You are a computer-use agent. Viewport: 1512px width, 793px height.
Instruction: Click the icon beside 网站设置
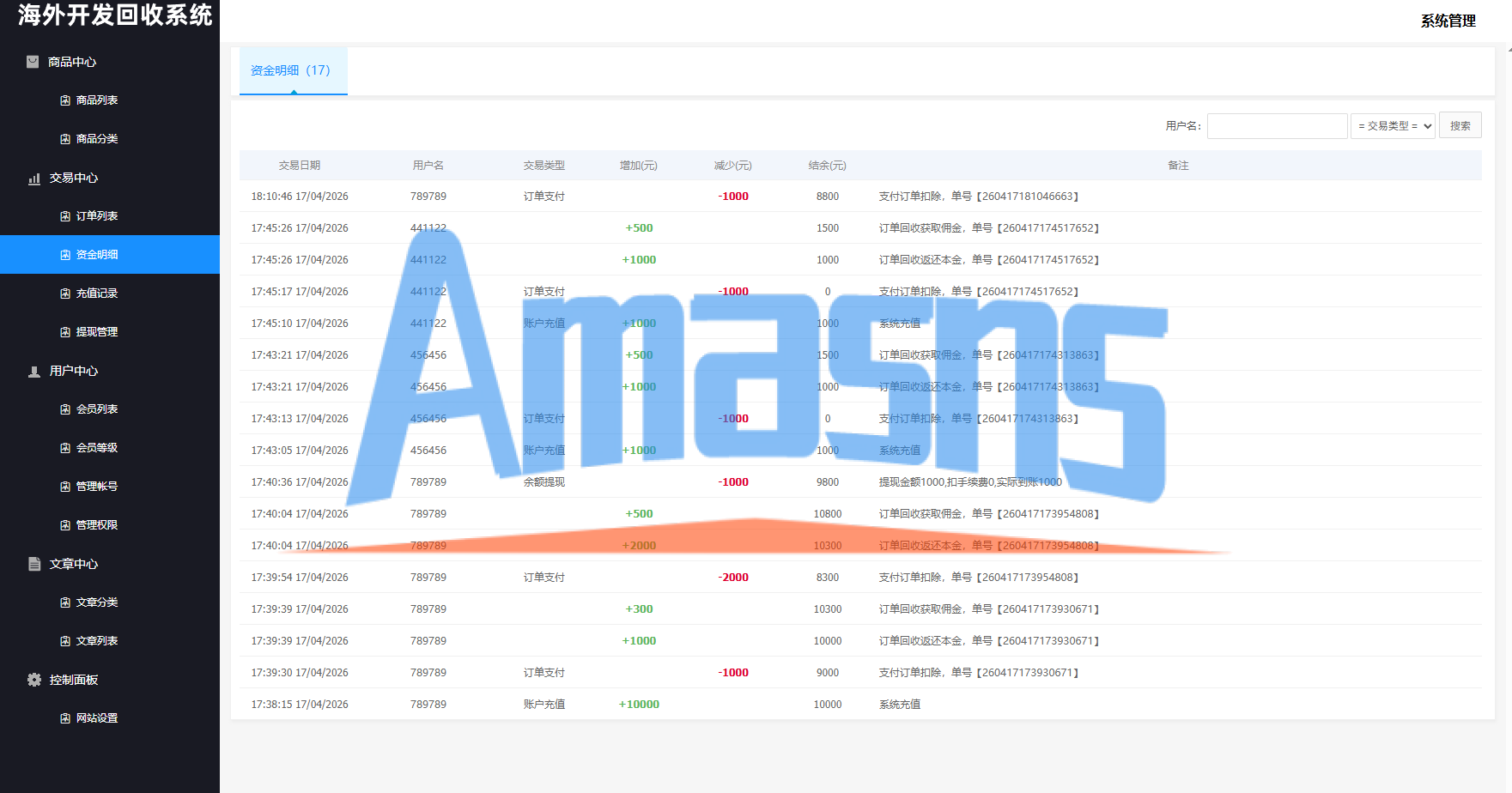[65, 718]
